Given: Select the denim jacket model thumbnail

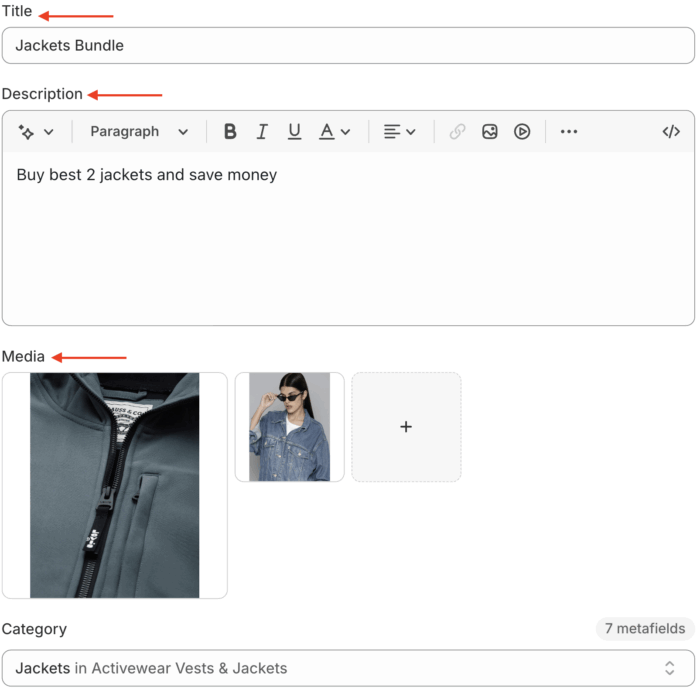Looking at the screenshot, I should tap(289, 427).
